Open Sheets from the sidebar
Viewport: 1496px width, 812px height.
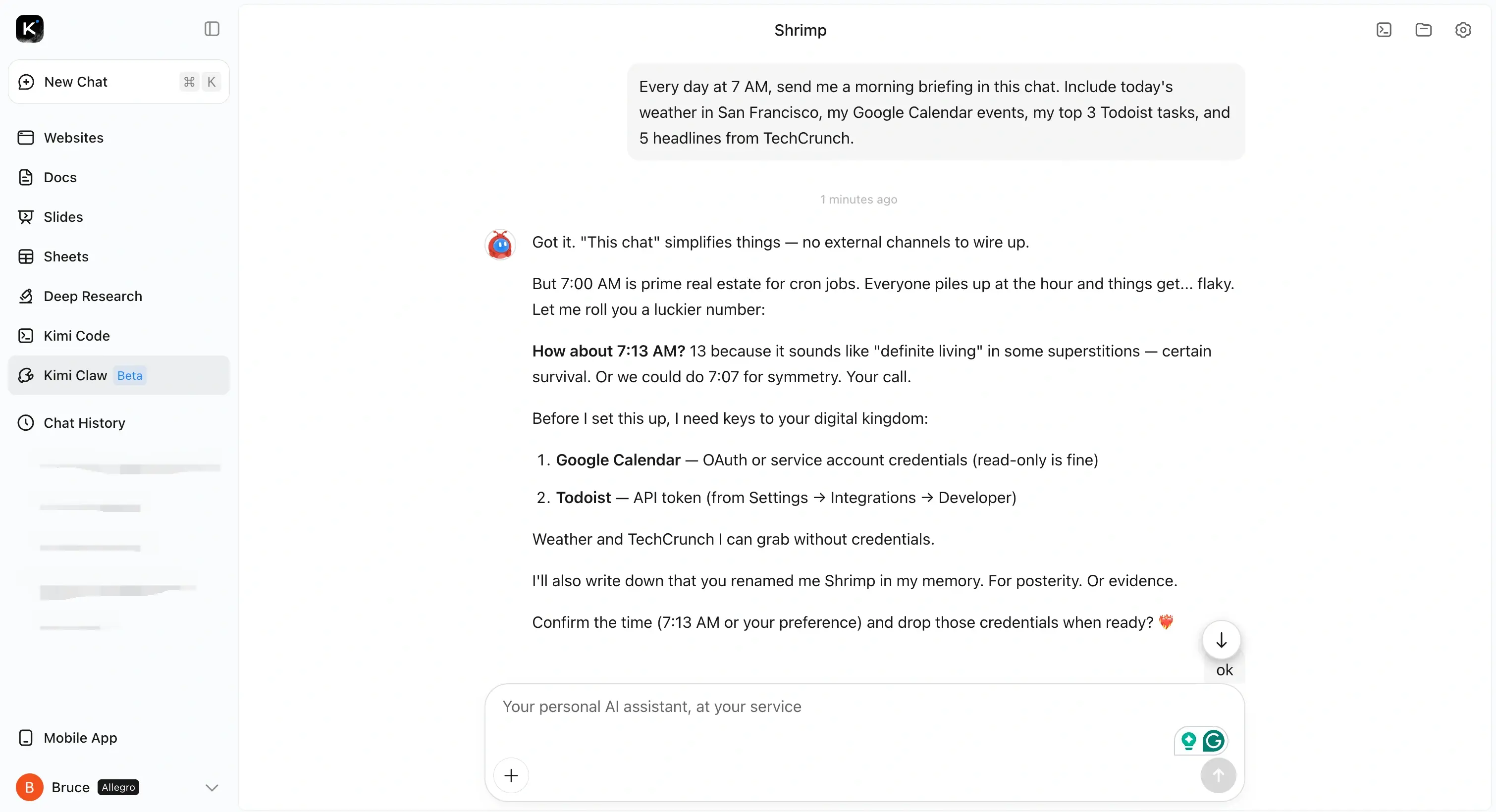[65, 256]
